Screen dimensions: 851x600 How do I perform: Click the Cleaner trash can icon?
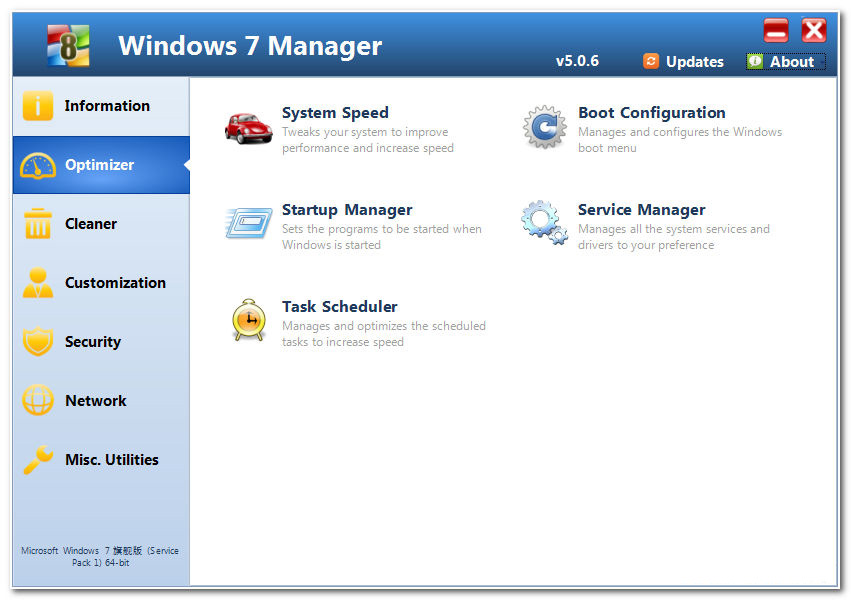[x=37, y=224]
